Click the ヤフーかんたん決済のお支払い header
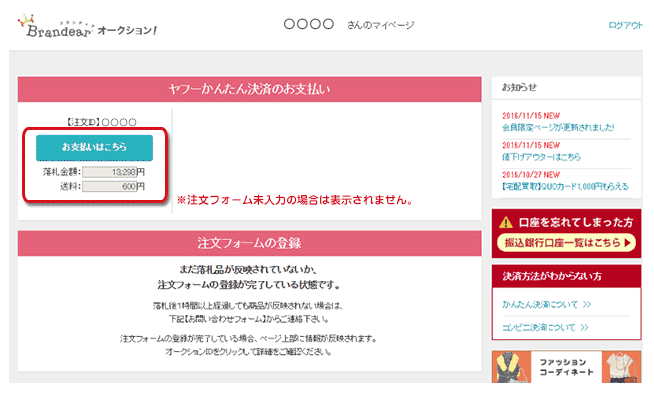The height and width of the screenshot is (393, 654). pos(249,89)
